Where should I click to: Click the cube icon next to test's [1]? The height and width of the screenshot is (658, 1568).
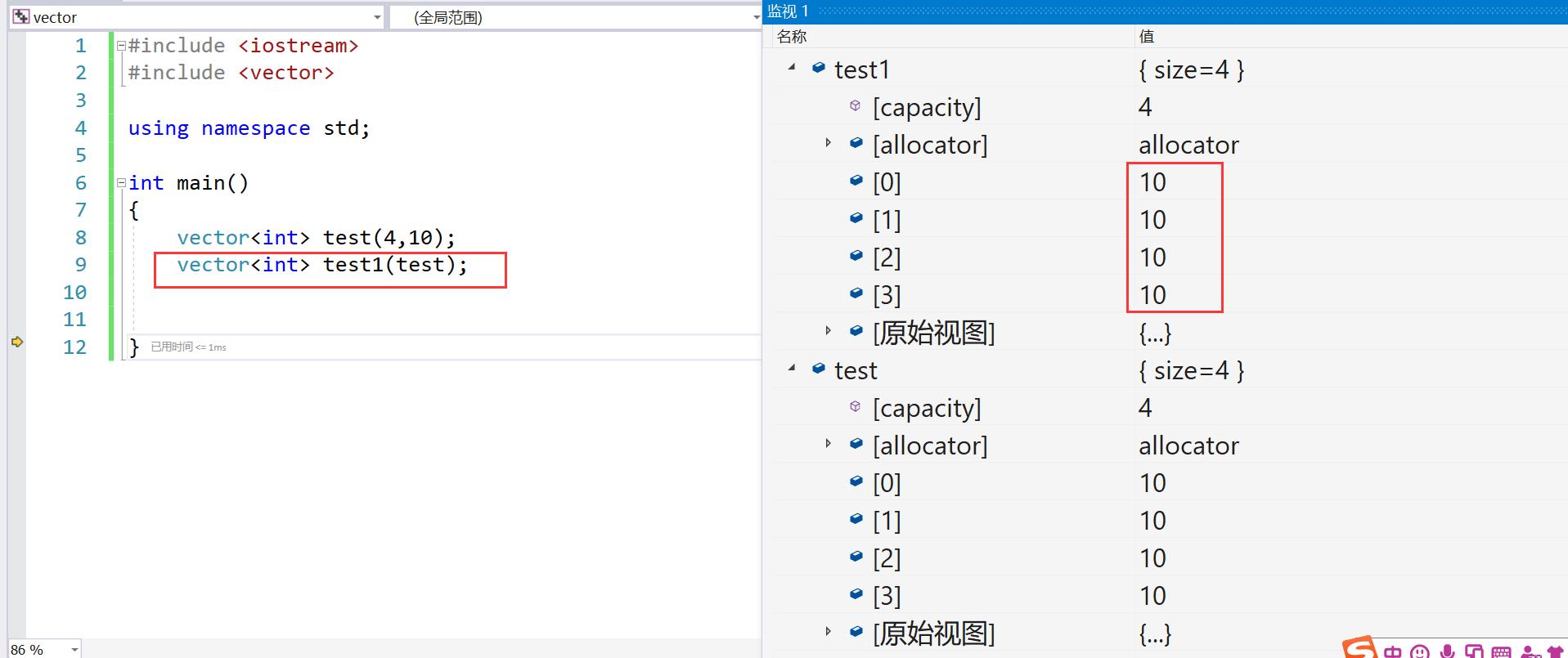(856, 519)
